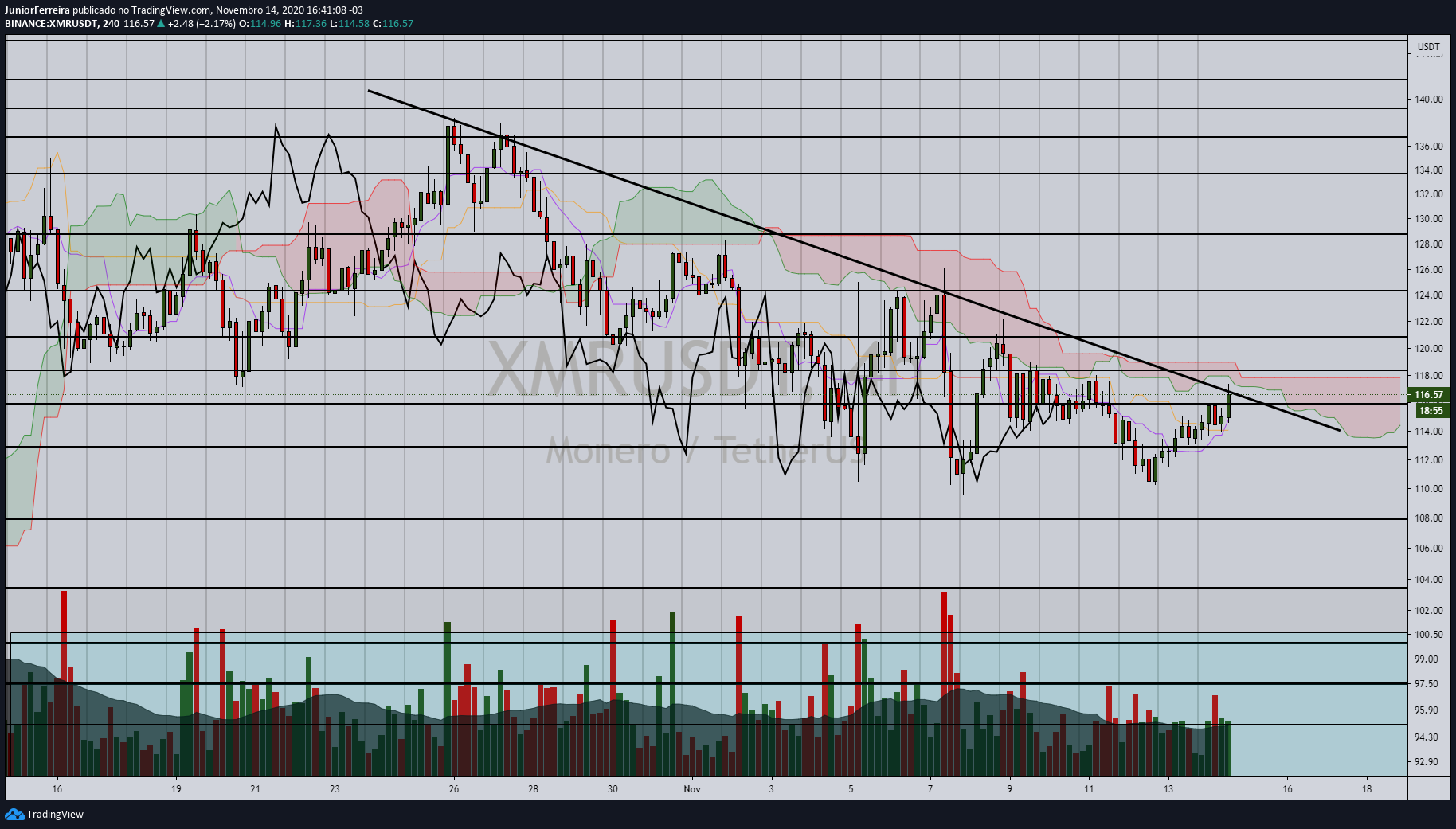The image size is (1456, 829).
Task: Click the JuniorFerreira author name
Action: 37,10
